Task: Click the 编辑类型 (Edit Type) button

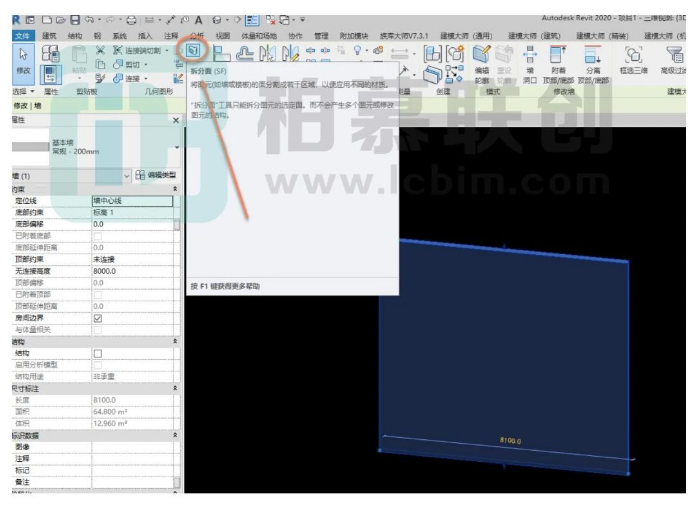Action: point(156,175)
